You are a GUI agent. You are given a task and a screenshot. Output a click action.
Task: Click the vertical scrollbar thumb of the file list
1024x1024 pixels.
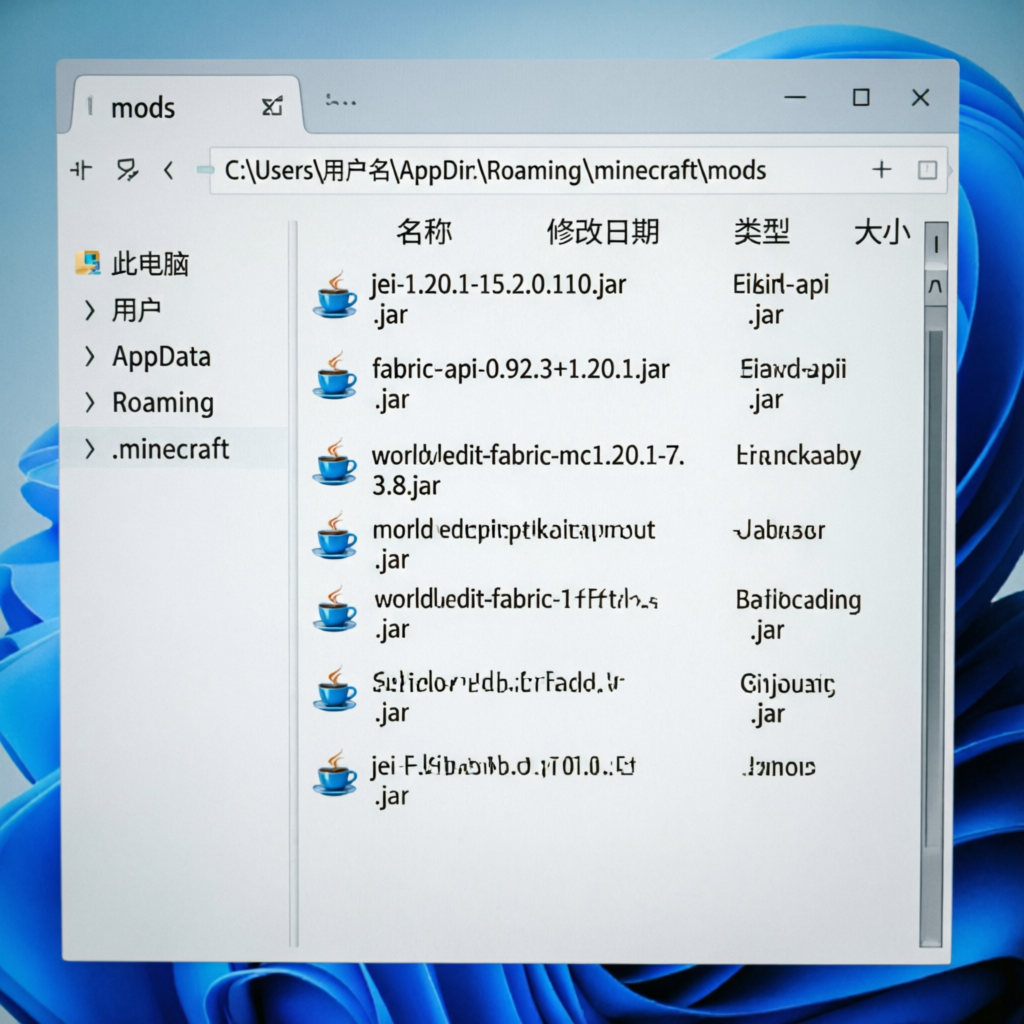(935, 588)
